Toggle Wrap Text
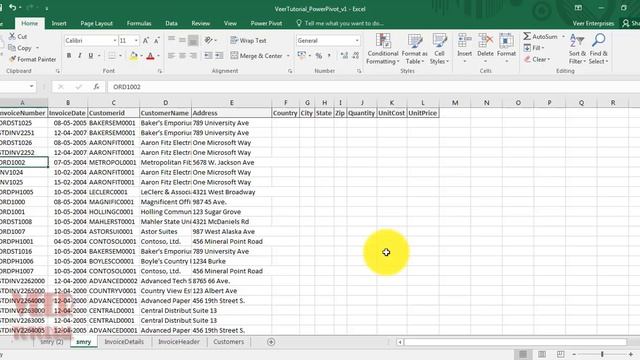Viewport: 640px width, 360px height. 248,40
